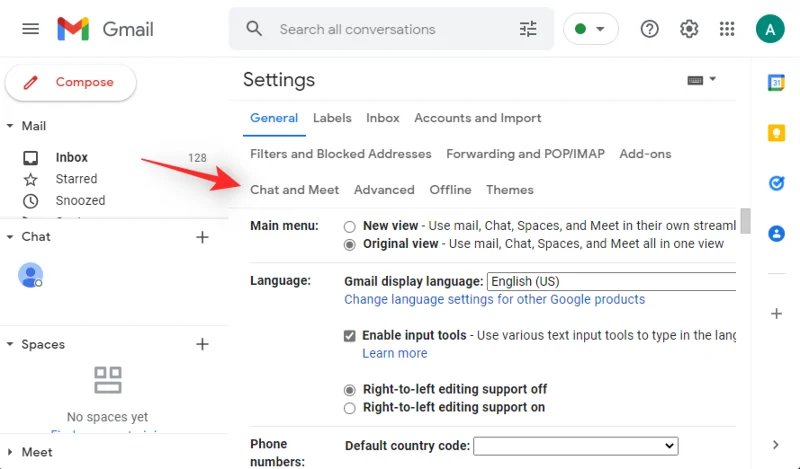Click the search magnifier icon
Viewport: 800px width, 469px height.
coord(254,29)
